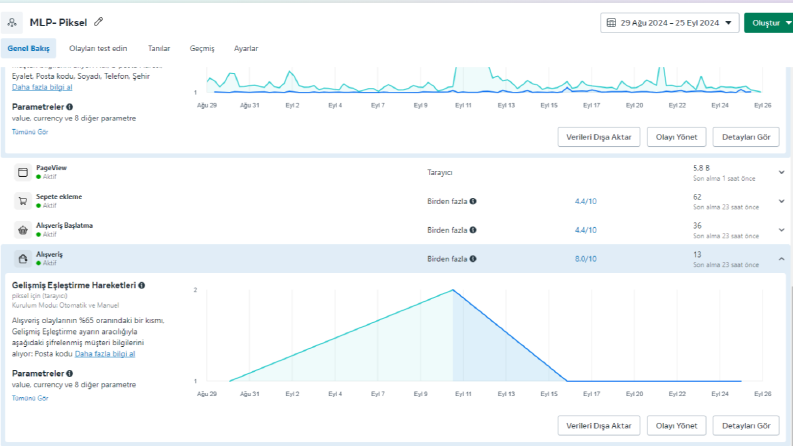
Task: Expand the PageView event row chevron
Action: pyautogui.click(x=781, y=172)
